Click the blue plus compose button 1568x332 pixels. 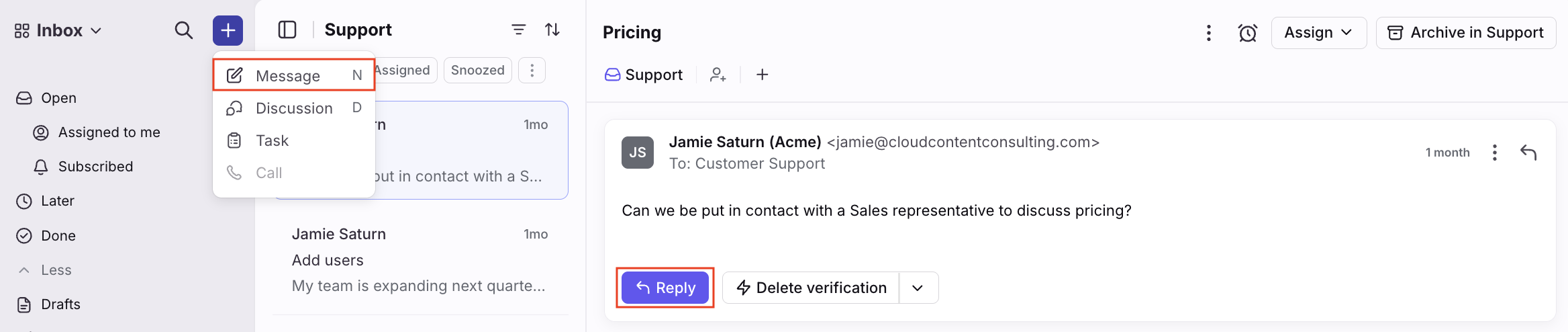tap(228, 30)
